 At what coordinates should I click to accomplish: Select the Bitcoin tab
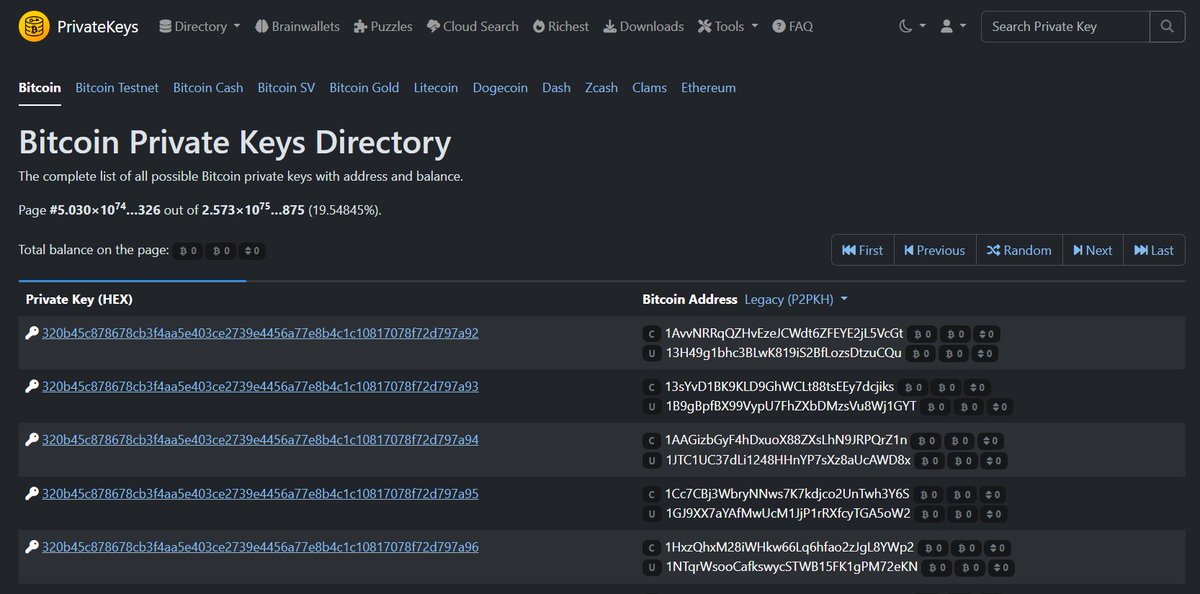[x=40, y=88]
